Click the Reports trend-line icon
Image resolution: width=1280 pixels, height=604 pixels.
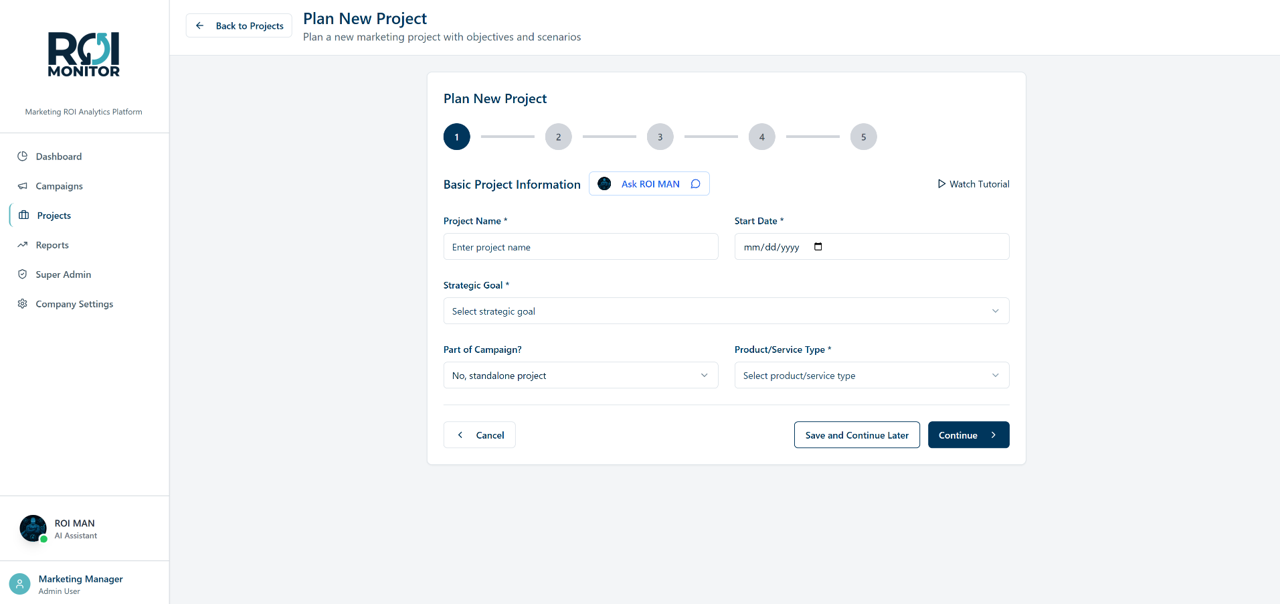click(22, 245)
